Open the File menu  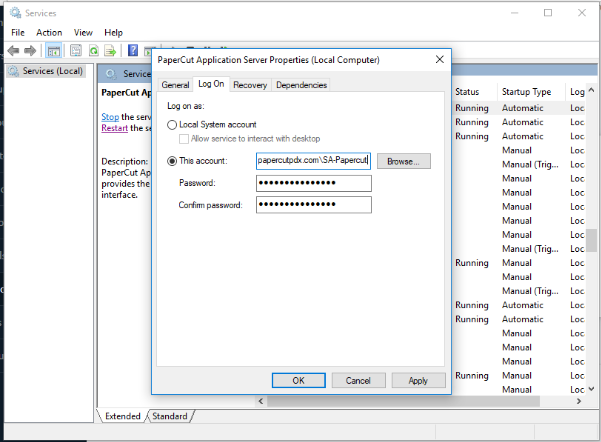(18, 33)
